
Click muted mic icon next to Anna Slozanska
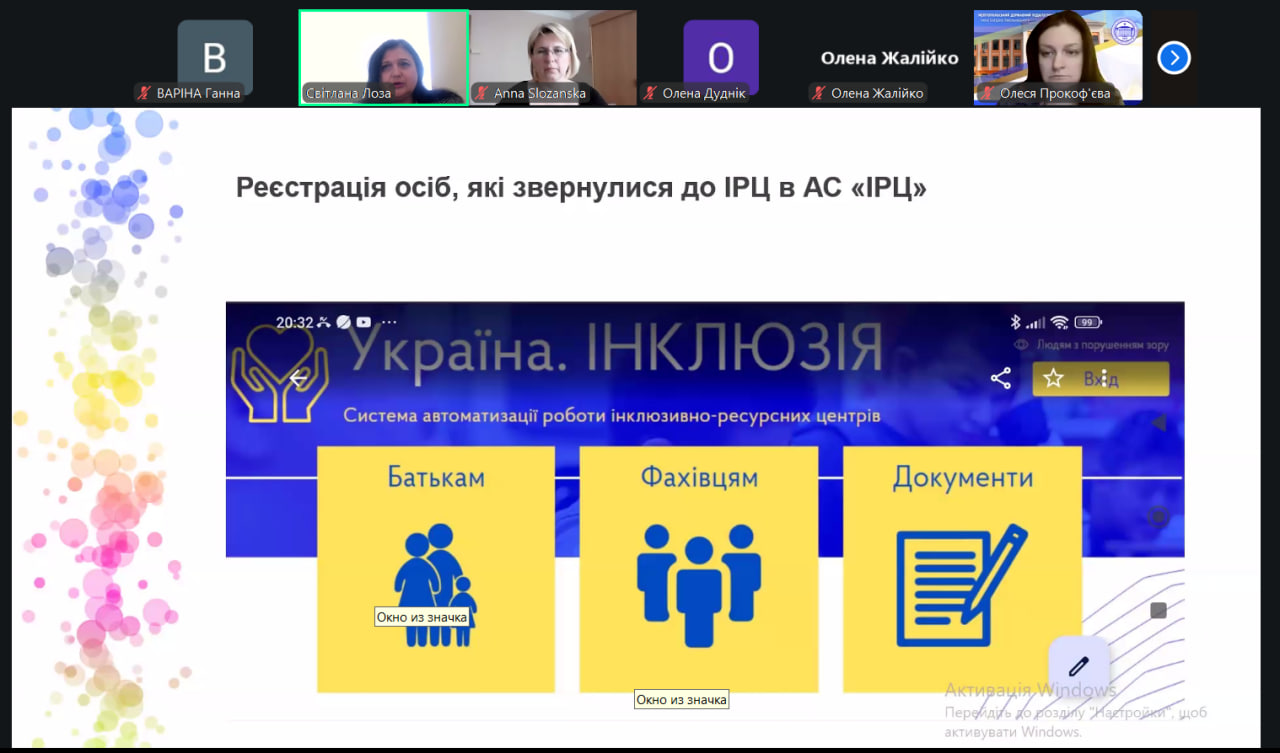[482, 94]
